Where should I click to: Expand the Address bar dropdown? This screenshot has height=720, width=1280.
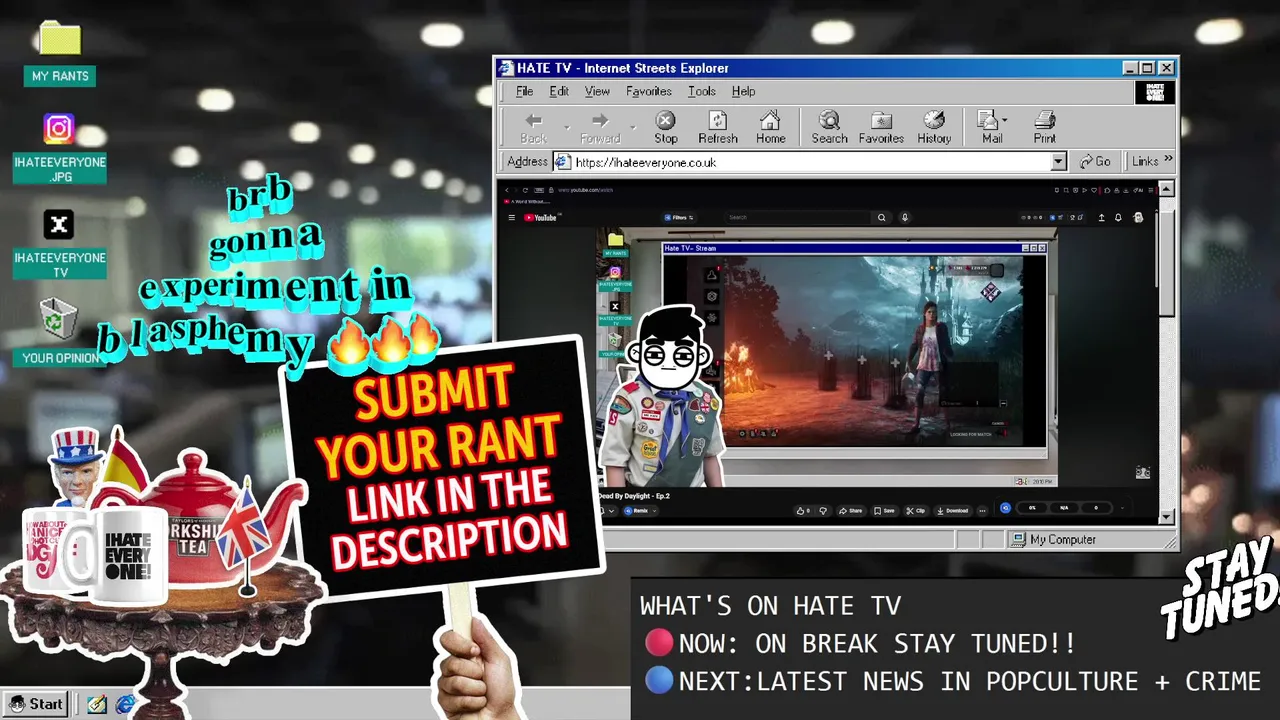pyautogui.click(x=1058, y=162)
